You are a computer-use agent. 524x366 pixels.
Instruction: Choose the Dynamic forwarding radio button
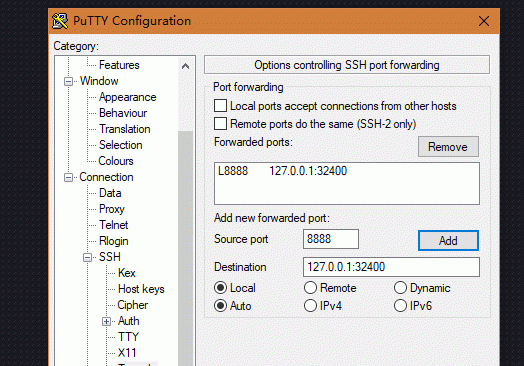pyautogui.click(x=400, y=288)
